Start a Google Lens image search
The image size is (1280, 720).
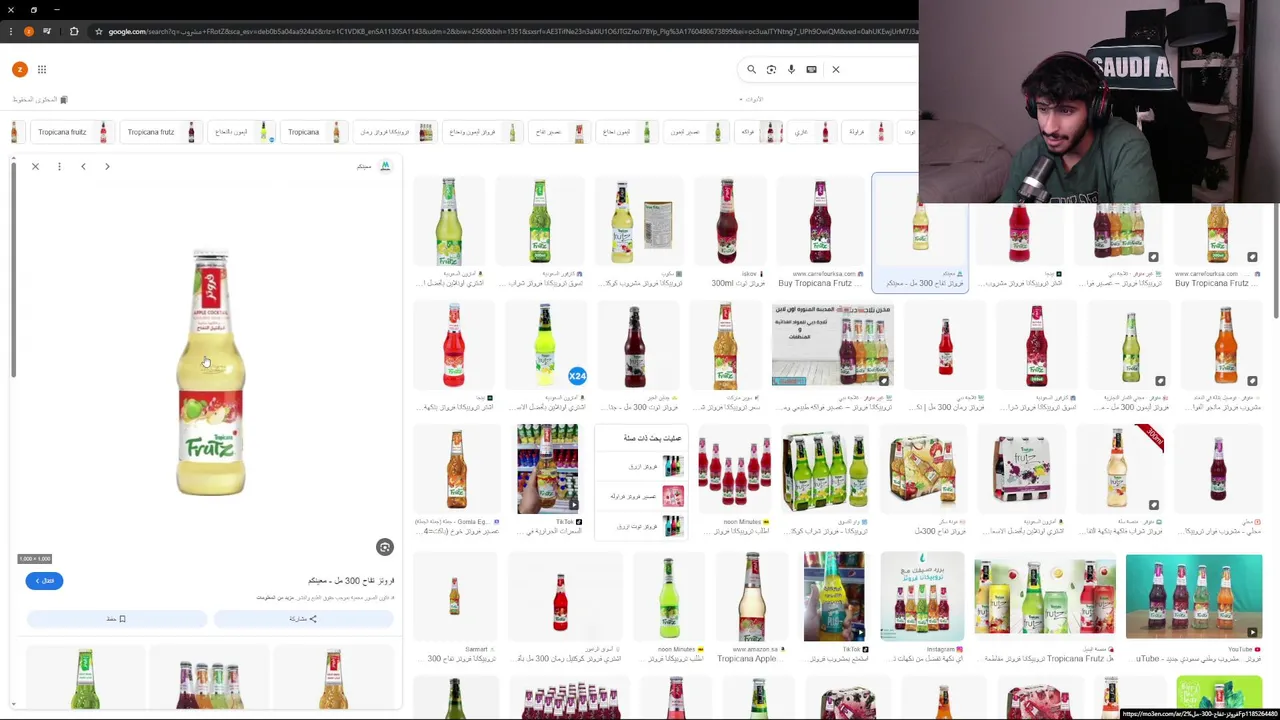pos(771,69)
